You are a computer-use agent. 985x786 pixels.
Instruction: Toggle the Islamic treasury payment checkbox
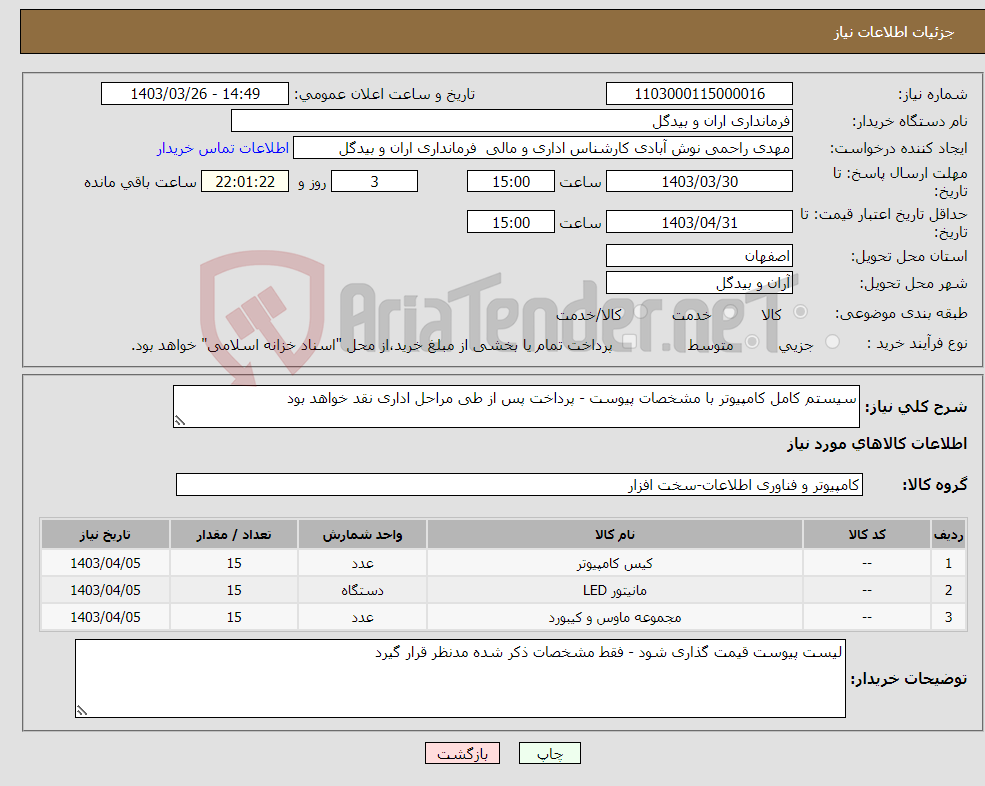[x=629, y=342]
